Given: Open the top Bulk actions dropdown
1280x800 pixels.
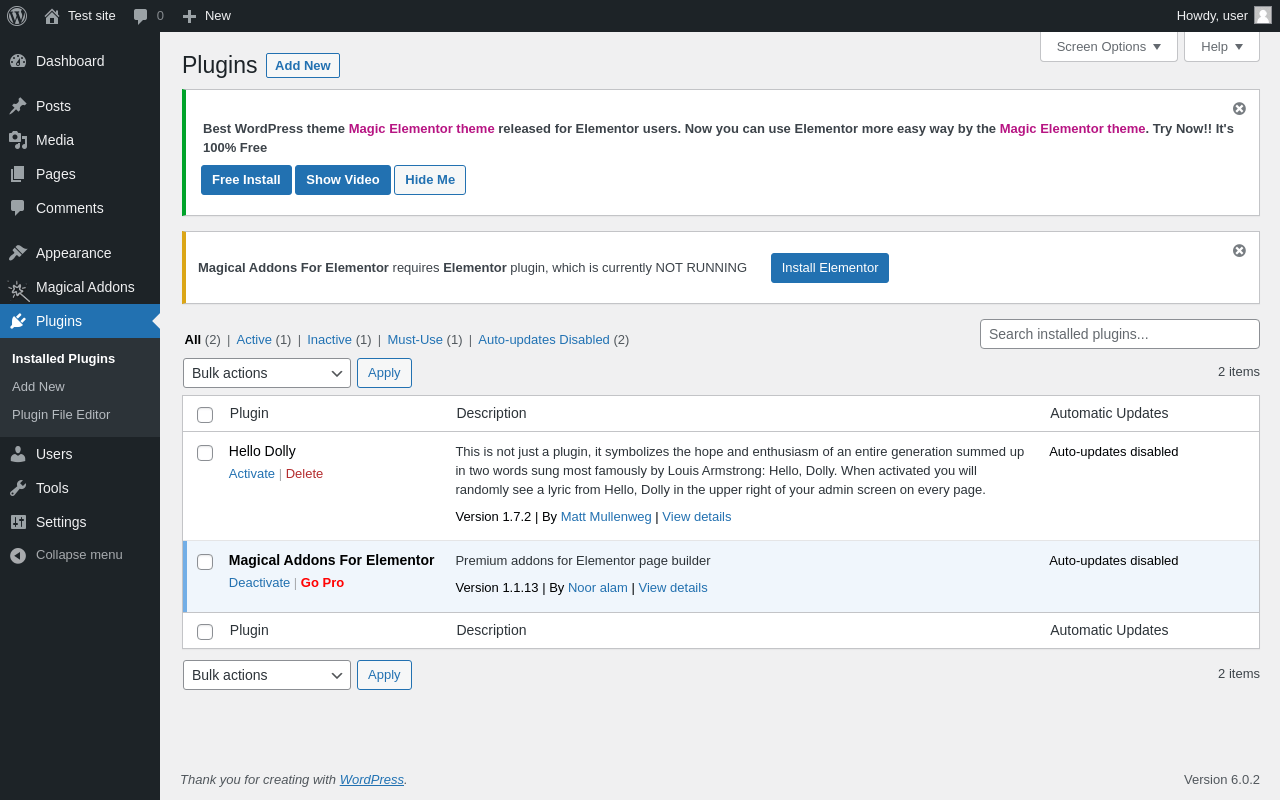Looking at the screenshot, I should [x=267, y=373].
